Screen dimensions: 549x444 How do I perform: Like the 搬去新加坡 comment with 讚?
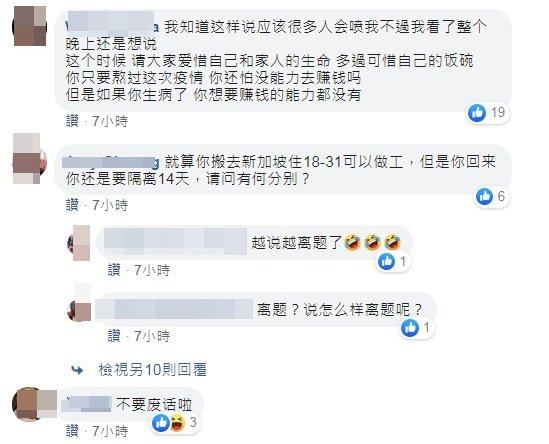click(72, 205)
